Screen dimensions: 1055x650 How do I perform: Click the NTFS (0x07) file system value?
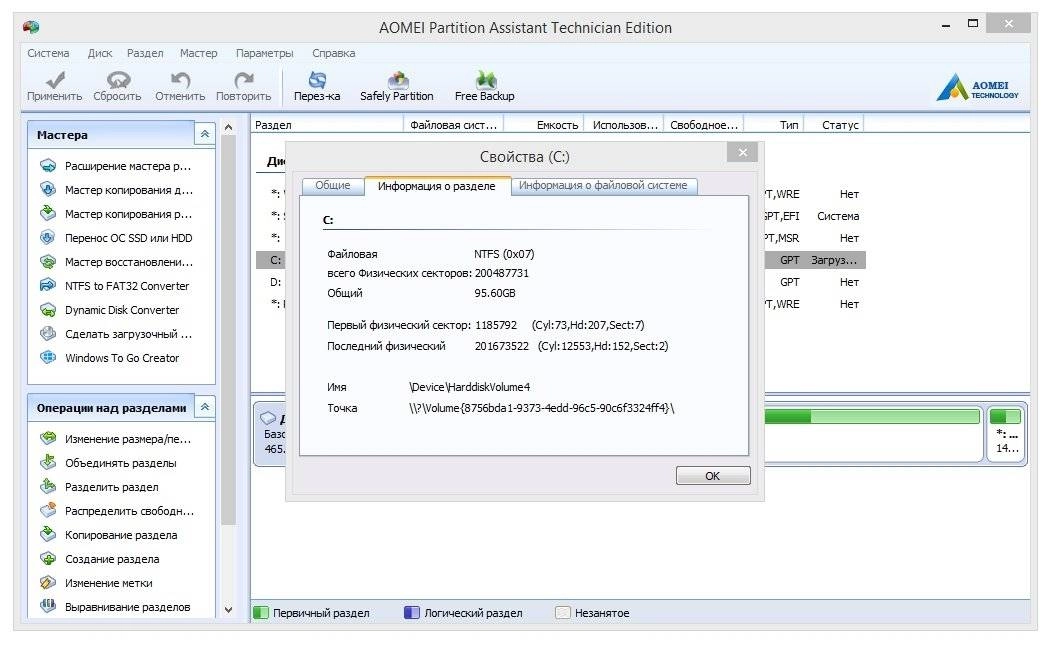504,254
